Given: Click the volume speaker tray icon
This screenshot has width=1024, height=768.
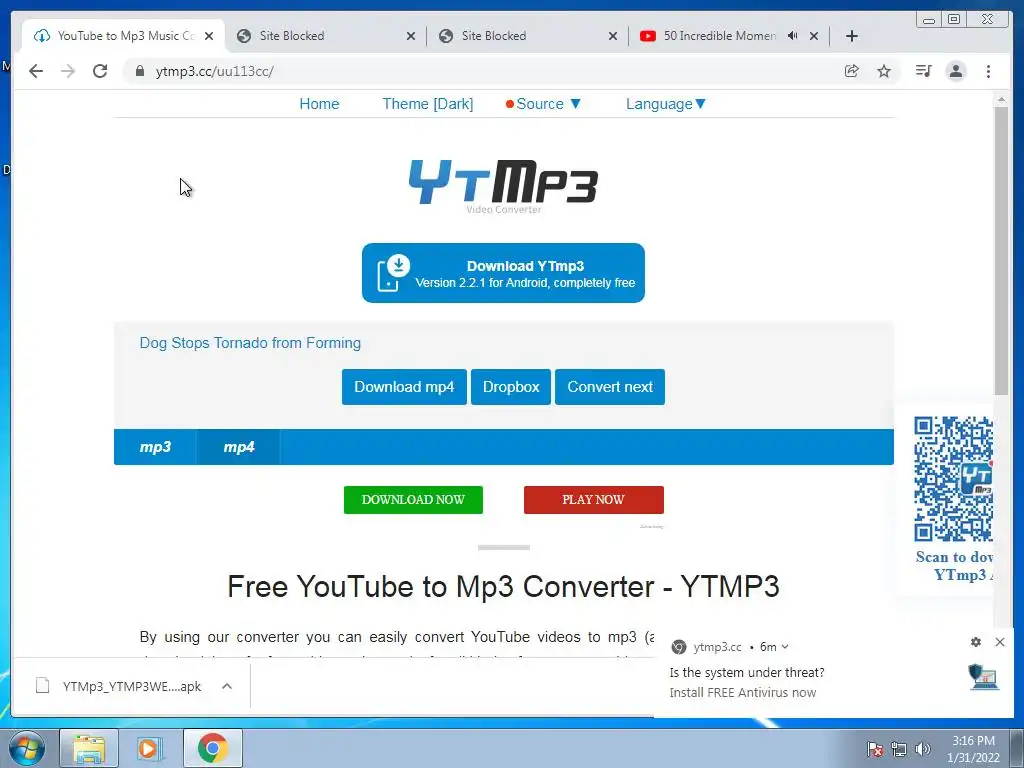Looking at the screenshot, I should point(922,749).
